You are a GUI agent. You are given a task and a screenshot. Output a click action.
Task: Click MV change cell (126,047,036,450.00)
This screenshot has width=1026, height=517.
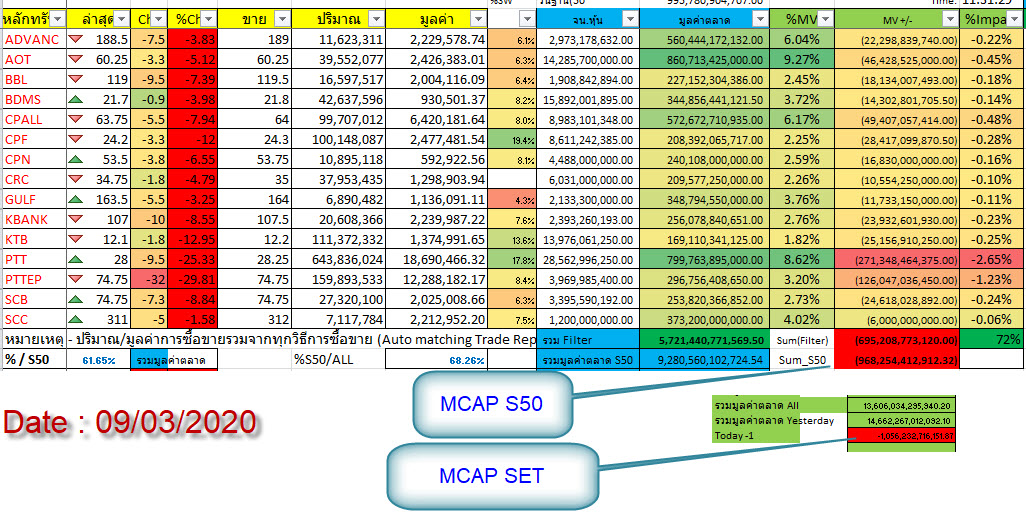897,279
